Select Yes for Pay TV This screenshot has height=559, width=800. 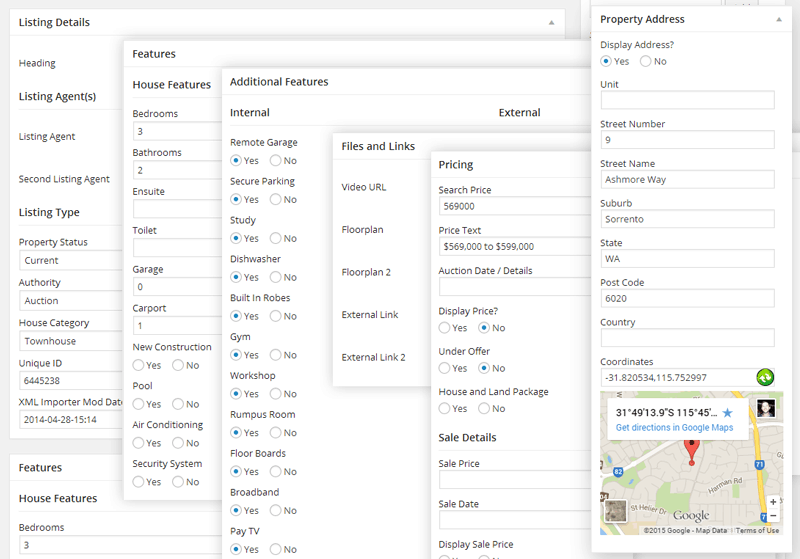coord(236,549)
